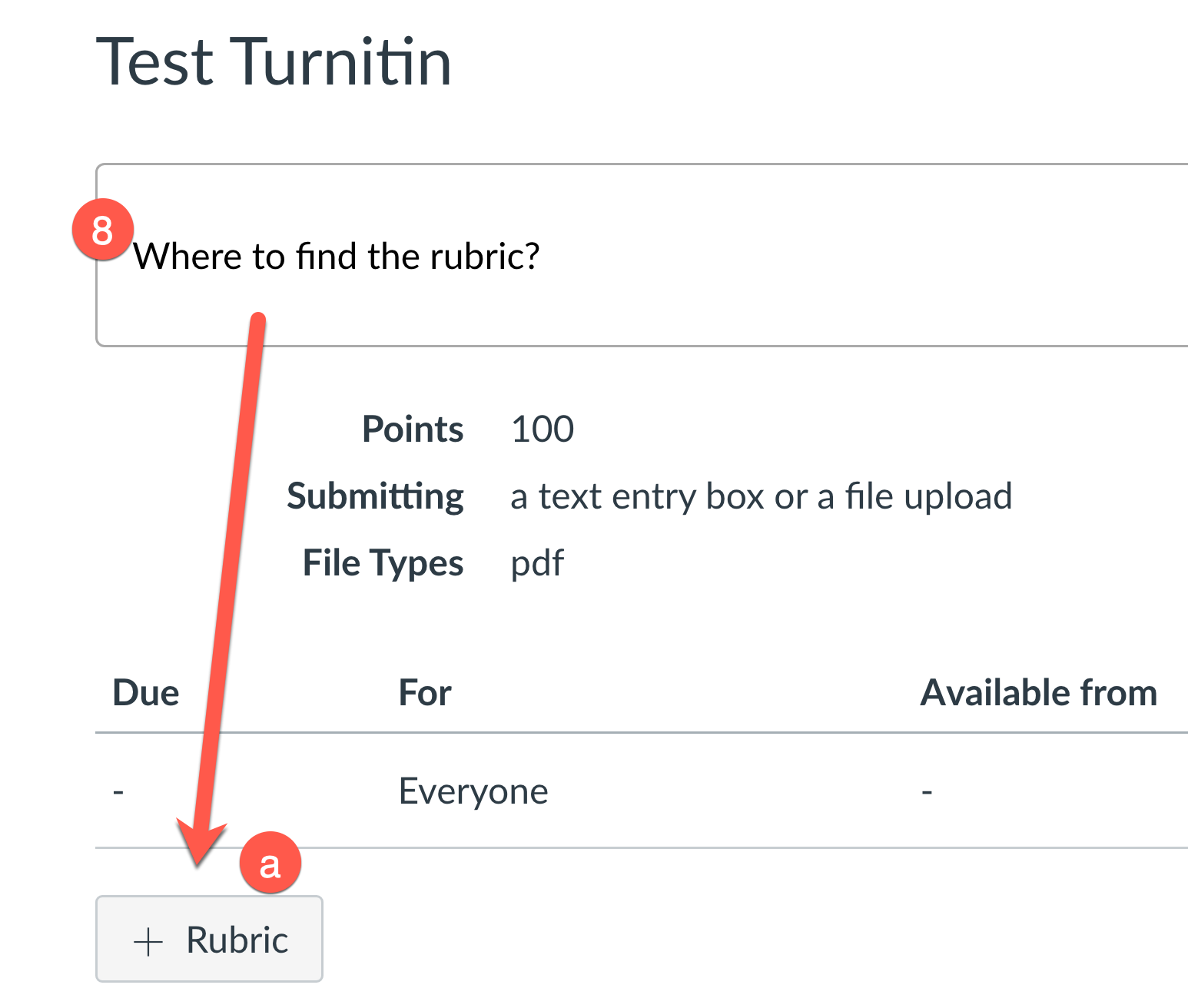This screenshot has width=1188, height=1008.
Task: Click the 'Available from' column header
Action: coord(1039,693)
